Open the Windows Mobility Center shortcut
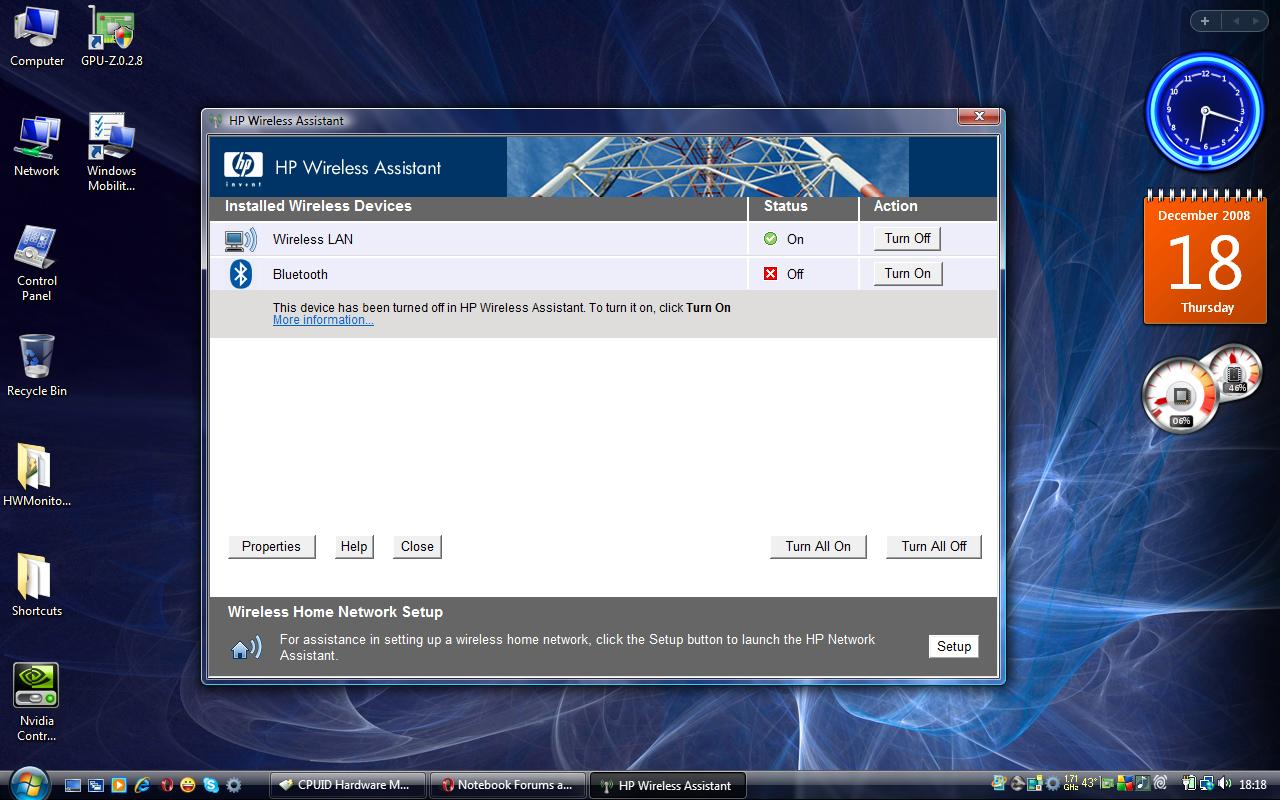The image size is (1280, 800). click(x=111, y=152)
